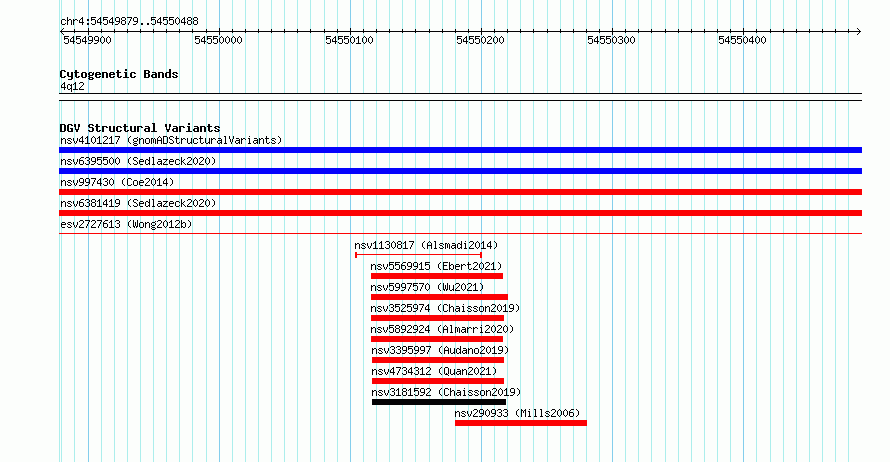This screenshot has width=890, height=462.
Task: Click the nsv4101217 (gnomADStructuralVariants) label
Action: click(x=171, y=140)
